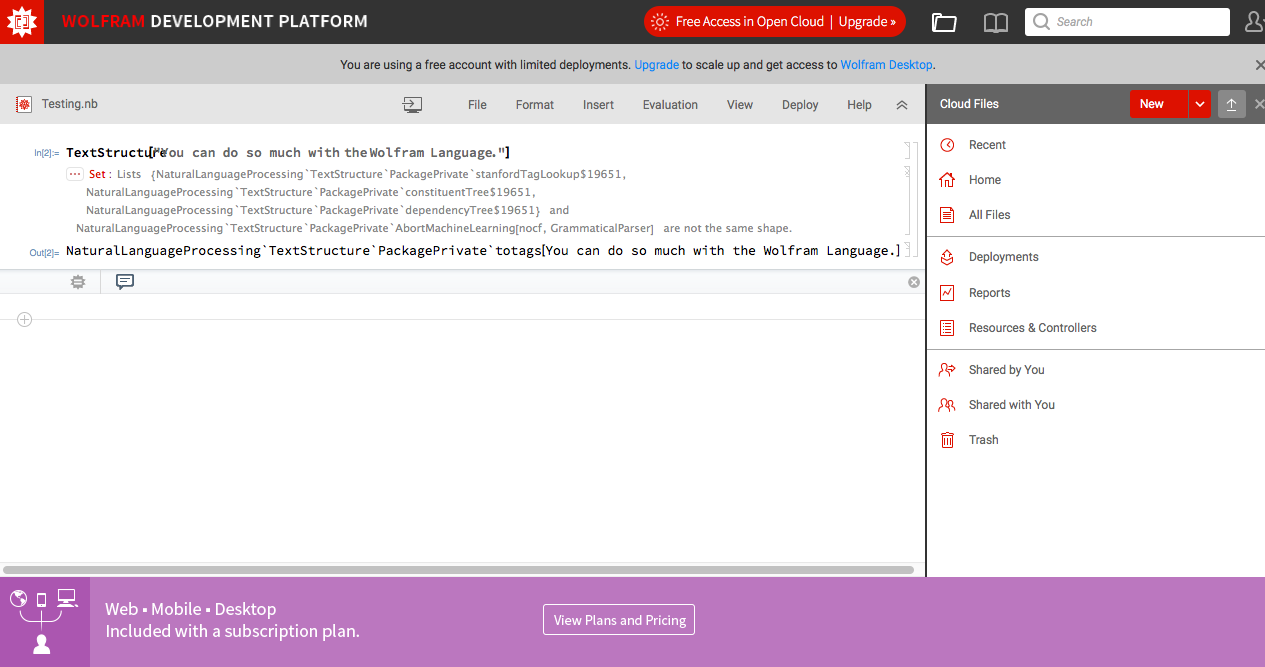This screenshot has width=1265, height=667.
Task: Add a new cell with plus icon
Action: coord(25,320)
